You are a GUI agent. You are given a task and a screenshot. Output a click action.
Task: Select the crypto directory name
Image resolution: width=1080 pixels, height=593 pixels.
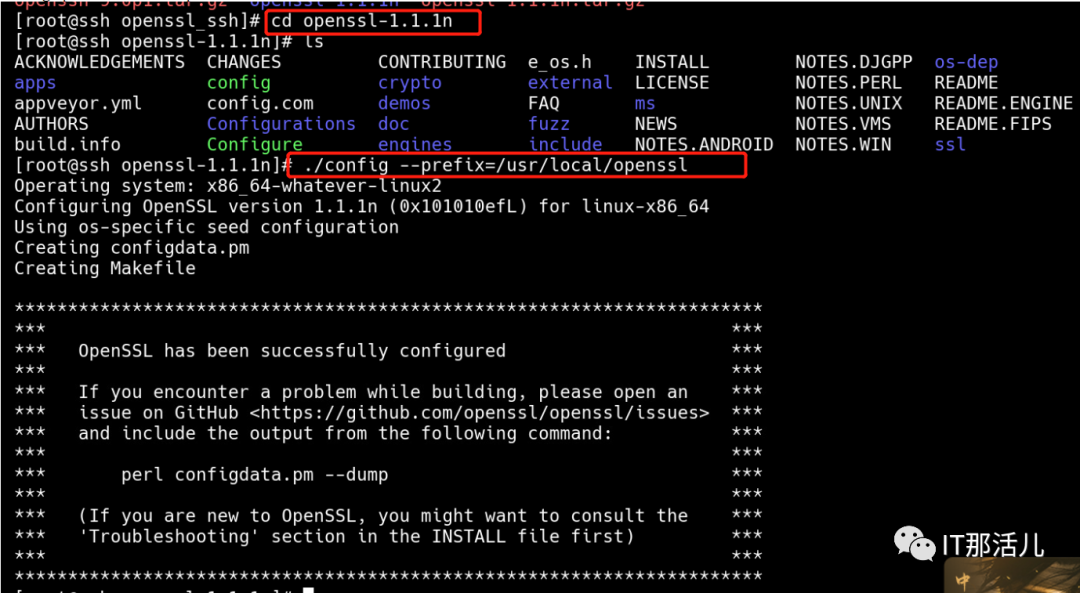[410, 83]
